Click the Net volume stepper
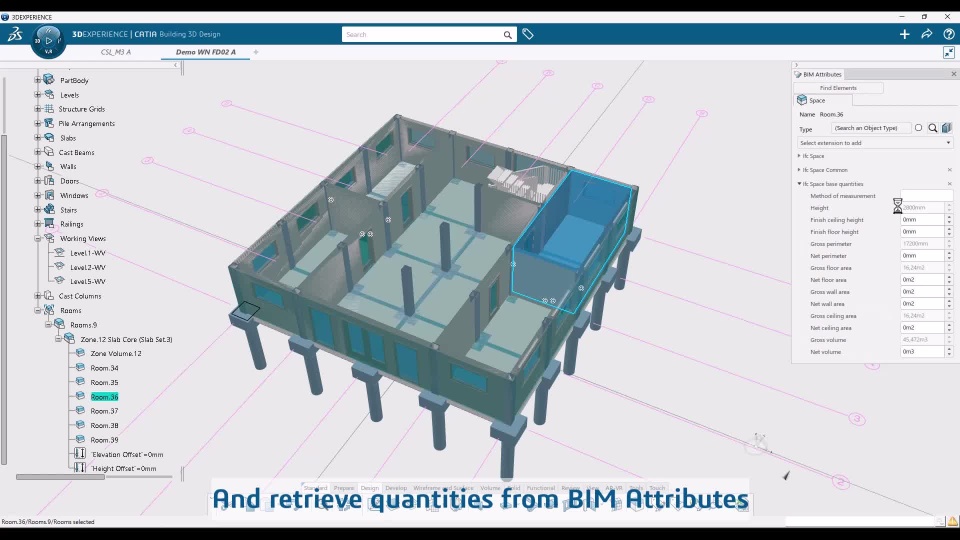 pyautogui.click(x=949, y=351)
